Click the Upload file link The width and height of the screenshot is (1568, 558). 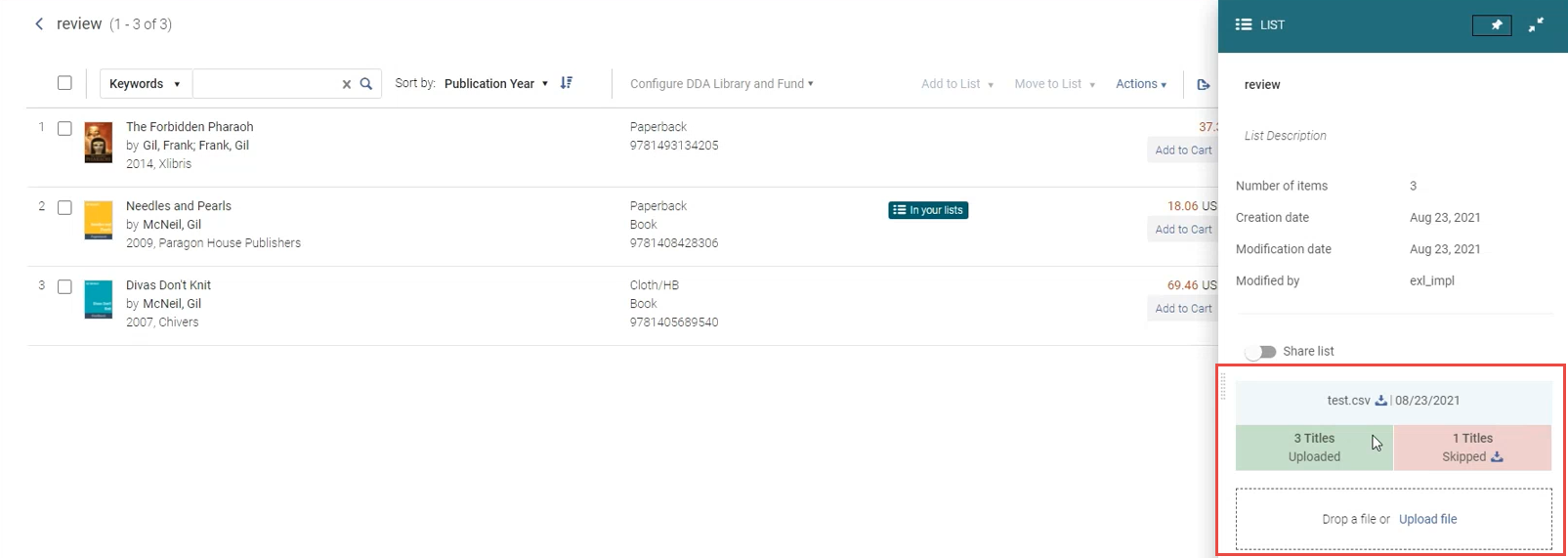click(1427, 519)
